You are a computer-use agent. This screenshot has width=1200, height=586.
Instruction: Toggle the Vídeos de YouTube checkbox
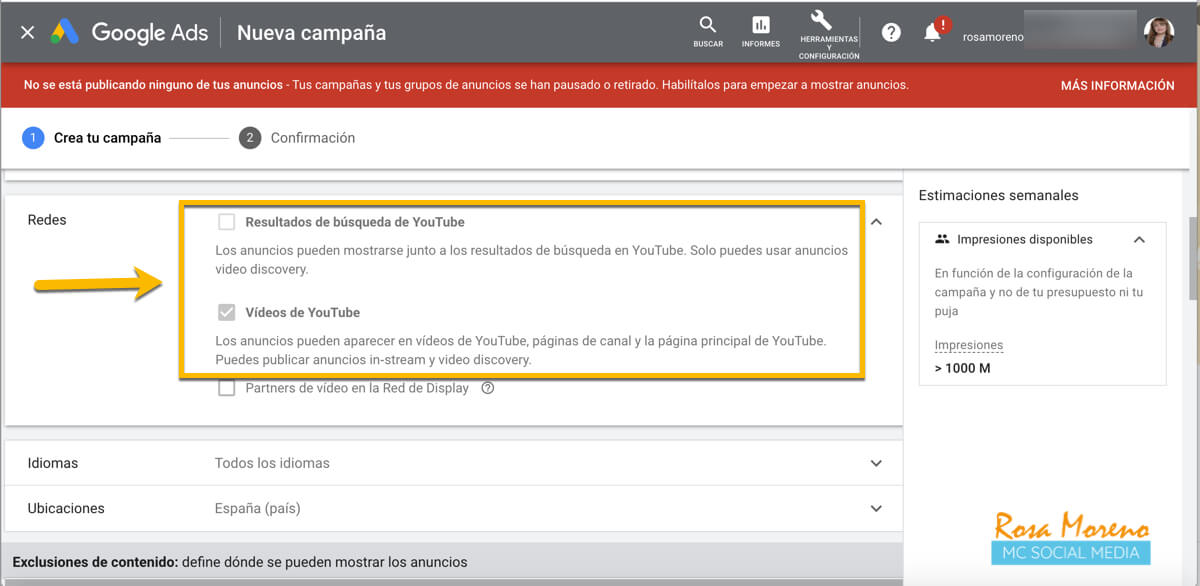click(227, 312)
